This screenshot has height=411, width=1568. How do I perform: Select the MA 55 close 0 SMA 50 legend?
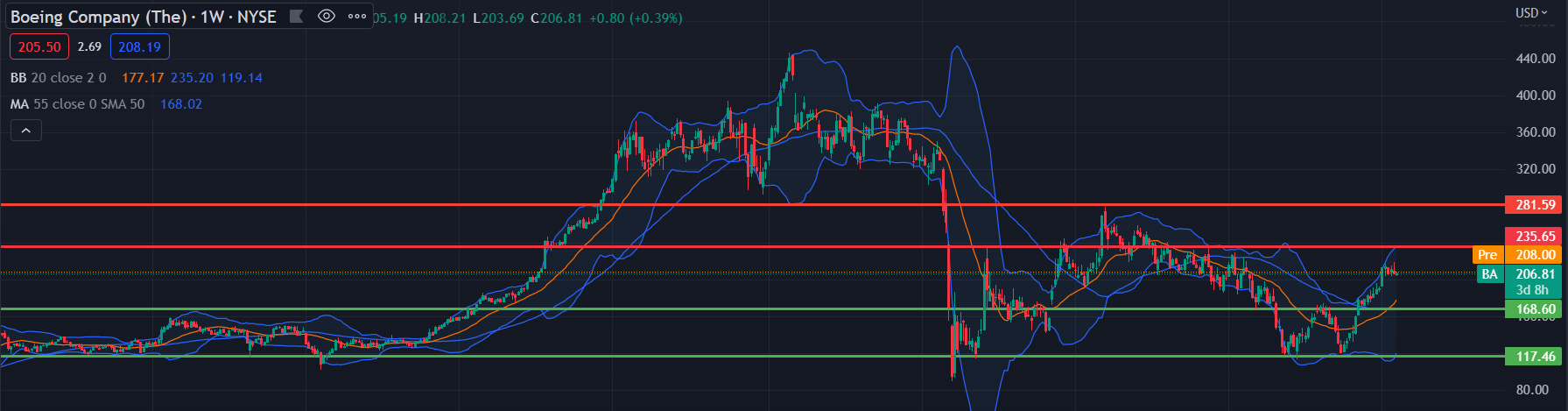[x=78, y=104]
